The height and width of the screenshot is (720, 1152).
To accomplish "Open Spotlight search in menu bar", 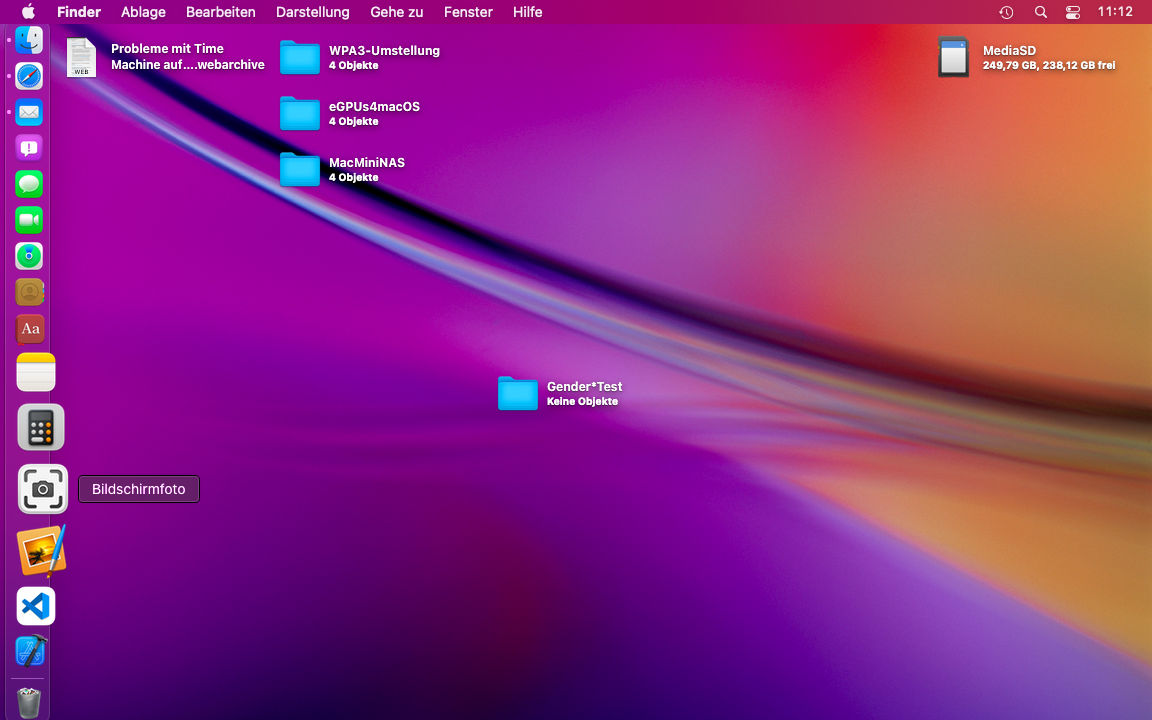I will pyautogui.click(x=1040, y=12).
